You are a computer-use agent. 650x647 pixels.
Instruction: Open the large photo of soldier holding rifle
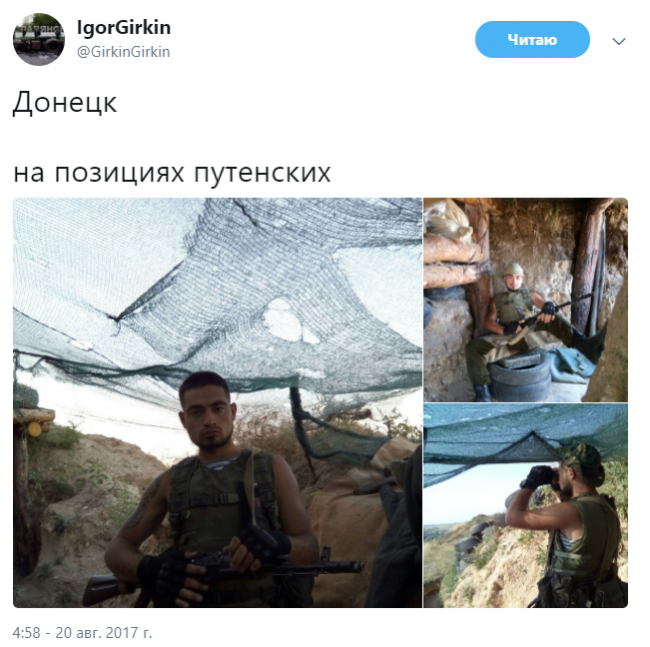coord(218,403)
